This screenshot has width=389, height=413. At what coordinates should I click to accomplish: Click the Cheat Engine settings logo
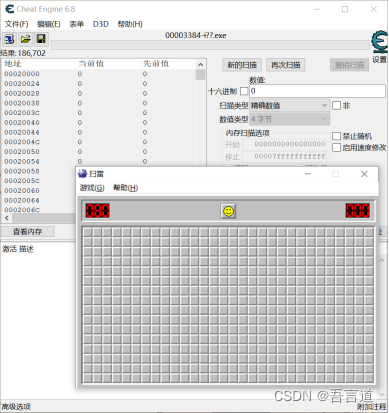(x=380, y=42)
